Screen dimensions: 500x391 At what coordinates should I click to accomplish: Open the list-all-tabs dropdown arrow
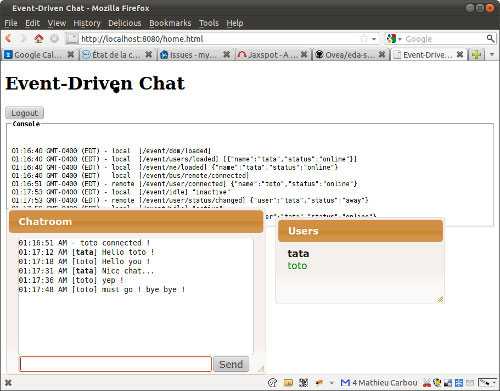[x=492, y=54]
